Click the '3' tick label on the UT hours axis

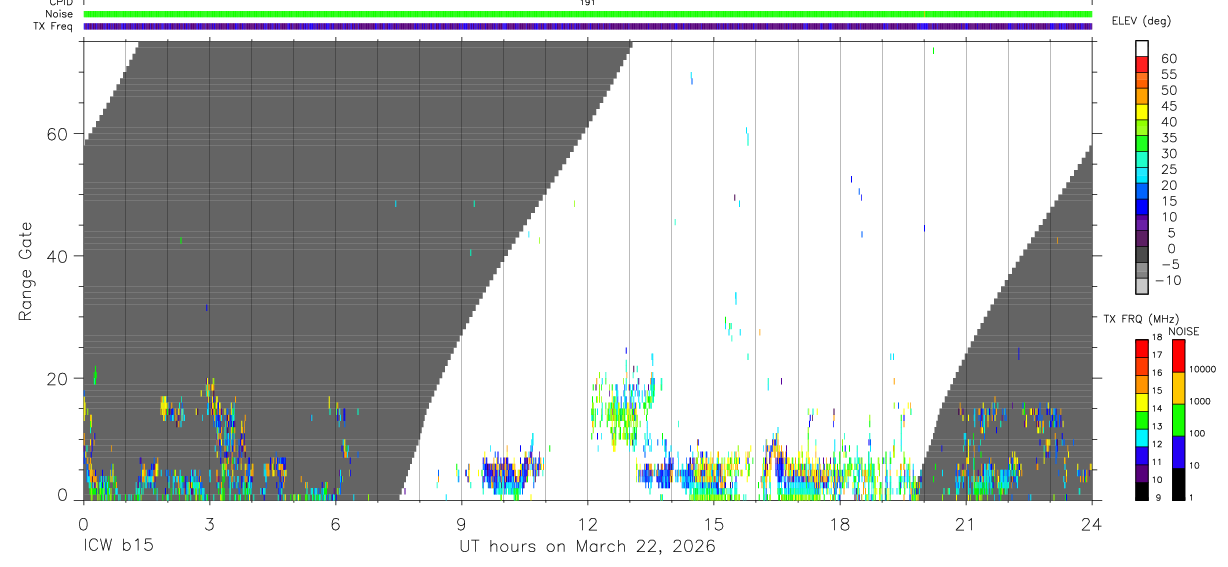click(209, 524)
